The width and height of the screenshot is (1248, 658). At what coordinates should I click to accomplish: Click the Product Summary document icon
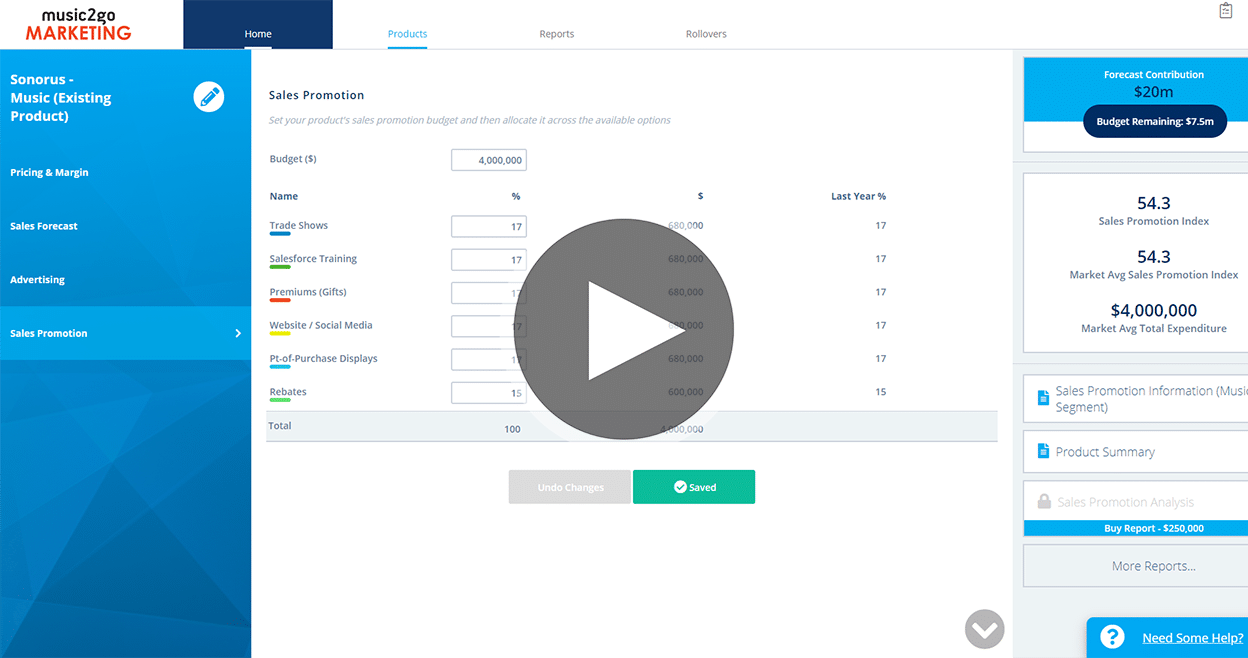click(x=1043, y=452)
